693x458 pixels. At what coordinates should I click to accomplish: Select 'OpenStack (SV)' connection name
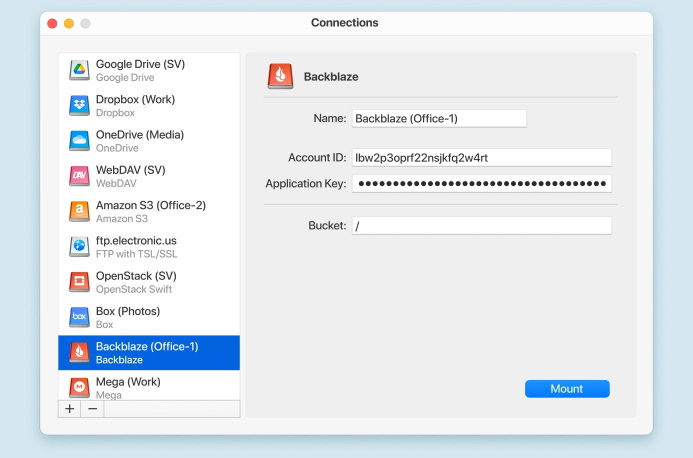(x=136, y=276)
